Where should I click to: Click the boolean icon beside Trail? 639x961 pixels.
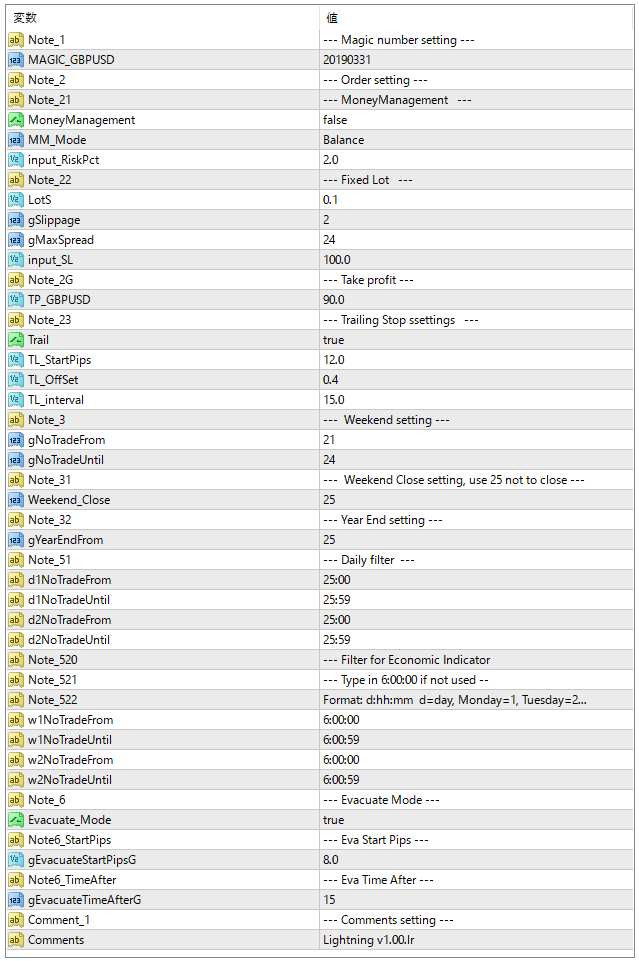click(x=16, y=340)
